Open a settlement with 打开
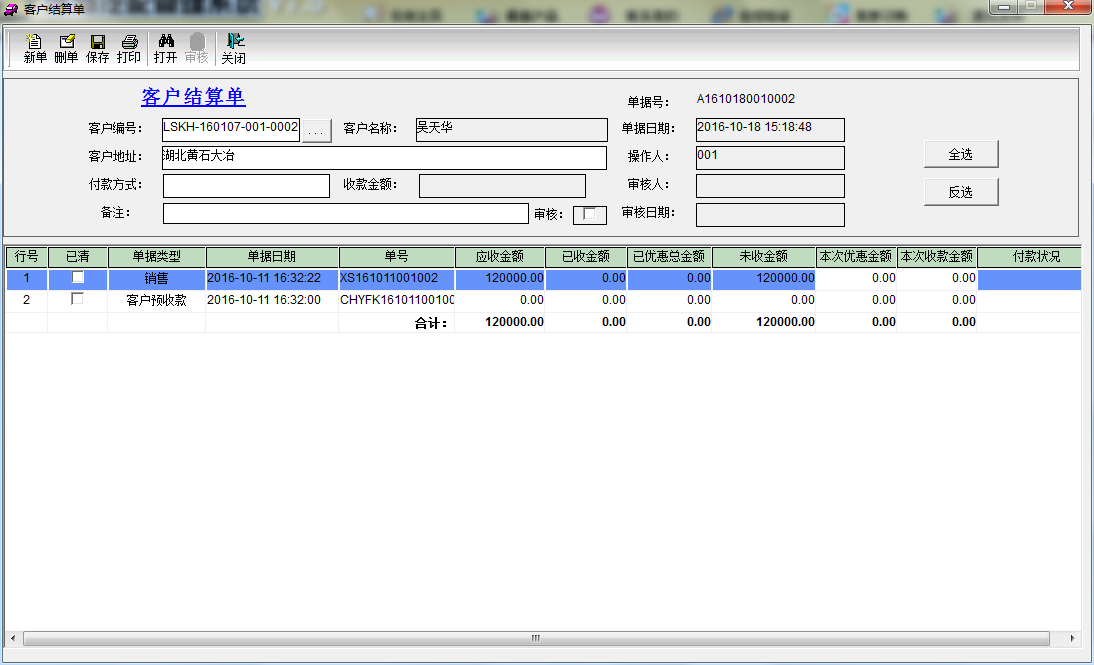Image resolution: width=1094 pixels, height=665 pixels. (x=165, y=49)
